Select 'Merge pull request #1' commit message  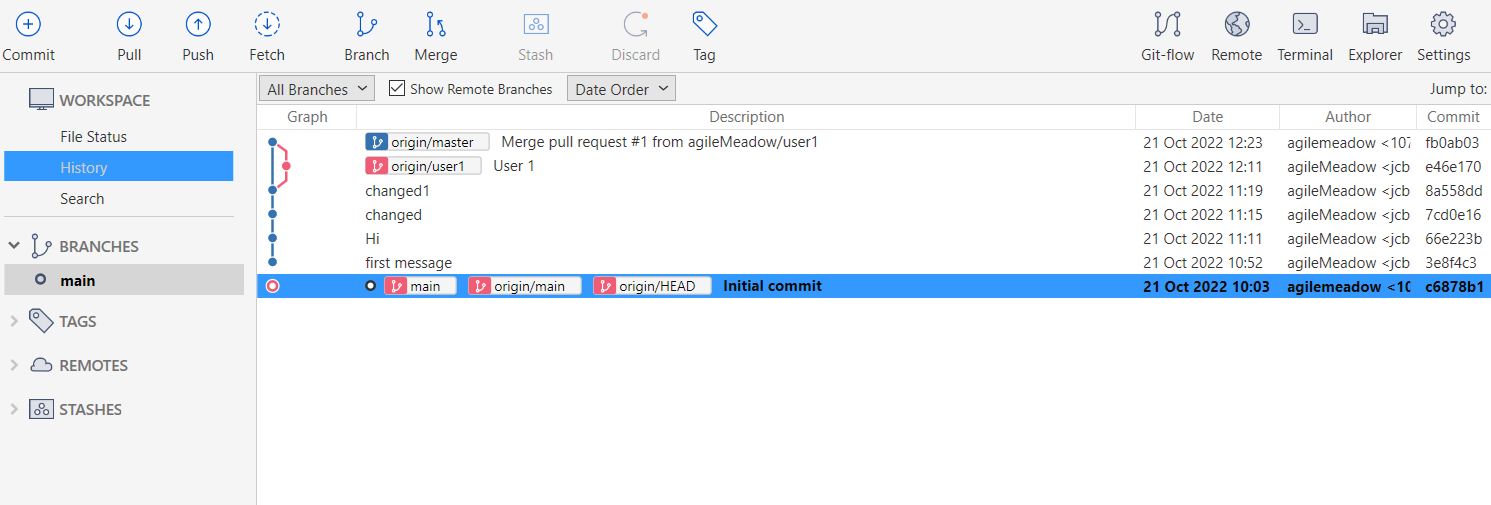click(659, 142)
